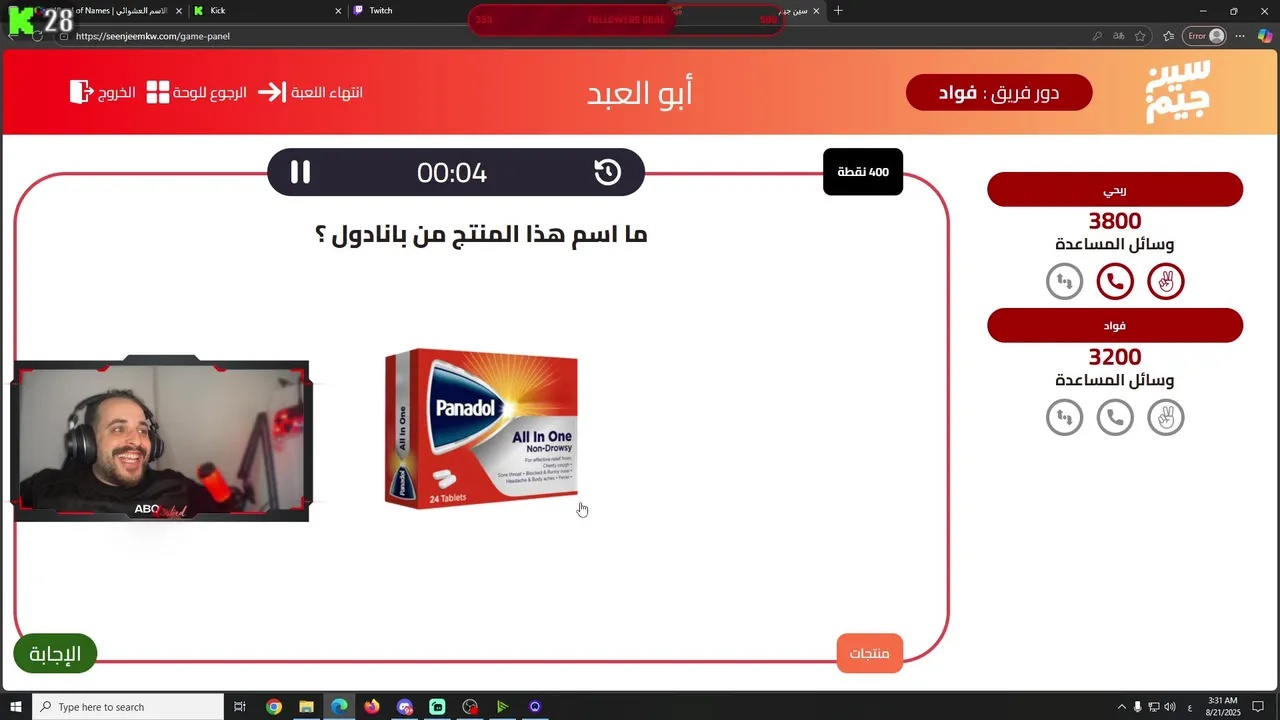Open the Copilot sidebar icon
1280x720 pixels.
click(x=1265, y=36)
